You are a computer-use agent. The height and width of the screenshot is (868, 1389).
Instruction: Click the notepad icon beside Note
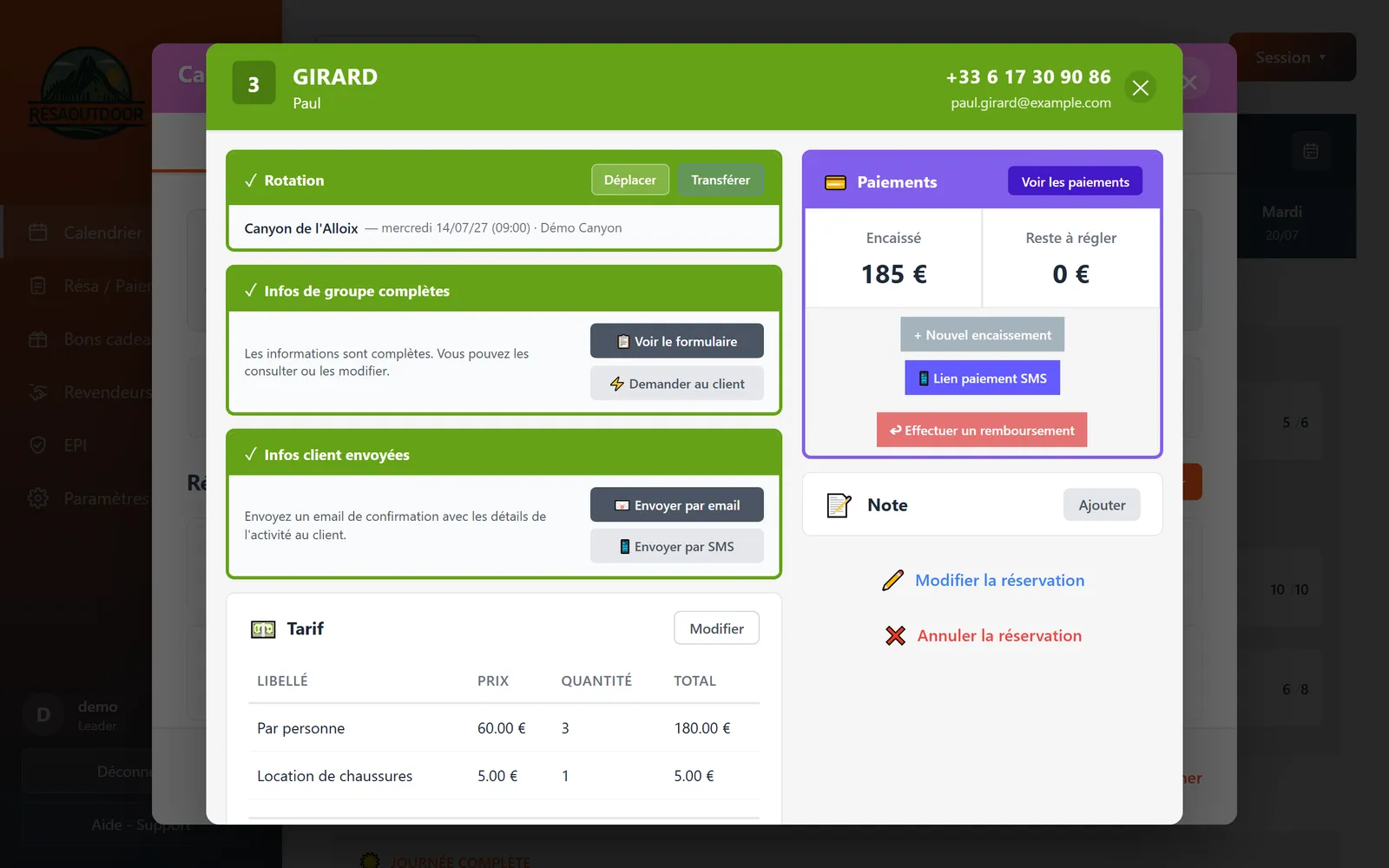(x=839, y=505)
